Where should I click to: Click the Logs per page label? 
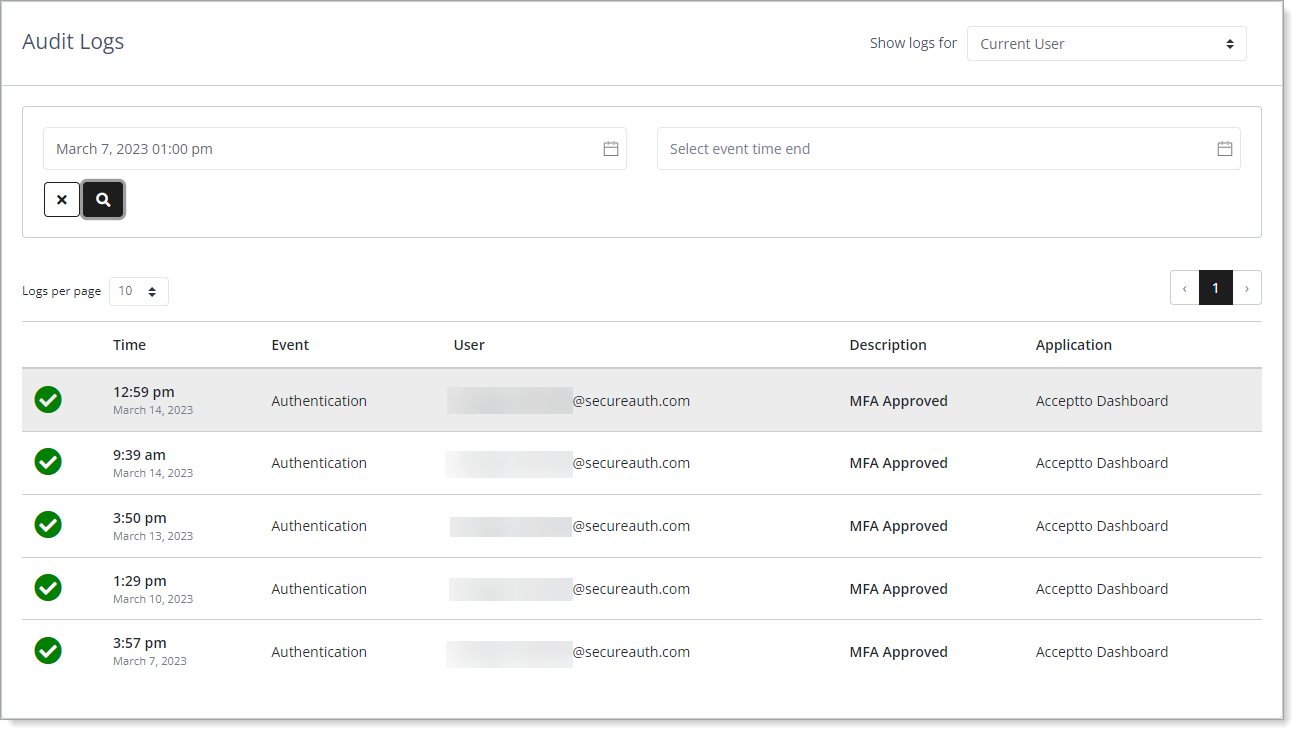point(62,291)
